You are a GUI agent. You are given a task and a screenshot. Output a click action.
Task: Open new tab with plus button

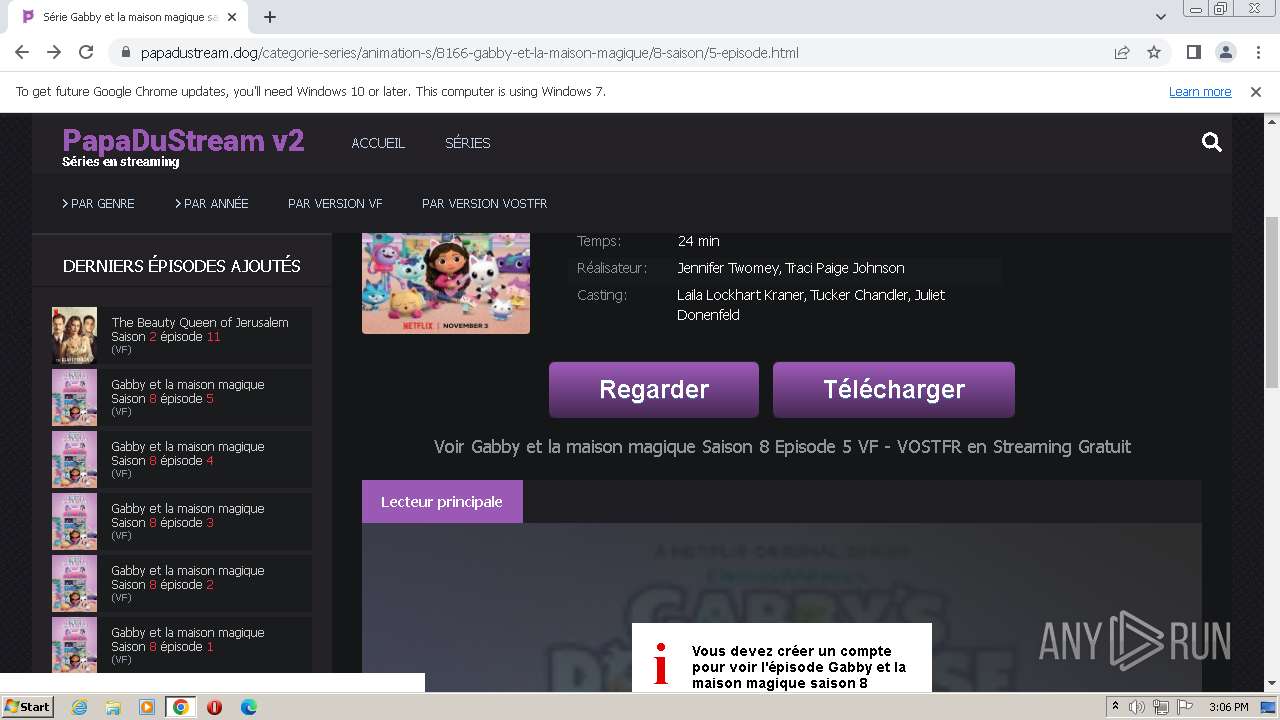270,17
